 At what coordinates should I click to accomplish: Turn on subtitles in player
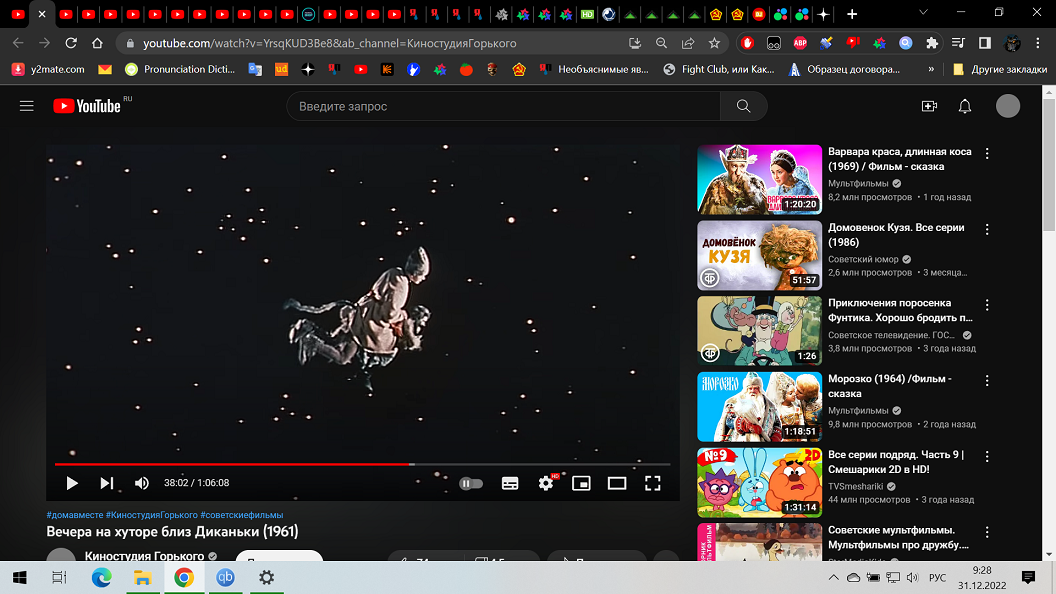(x=510, y=484)
